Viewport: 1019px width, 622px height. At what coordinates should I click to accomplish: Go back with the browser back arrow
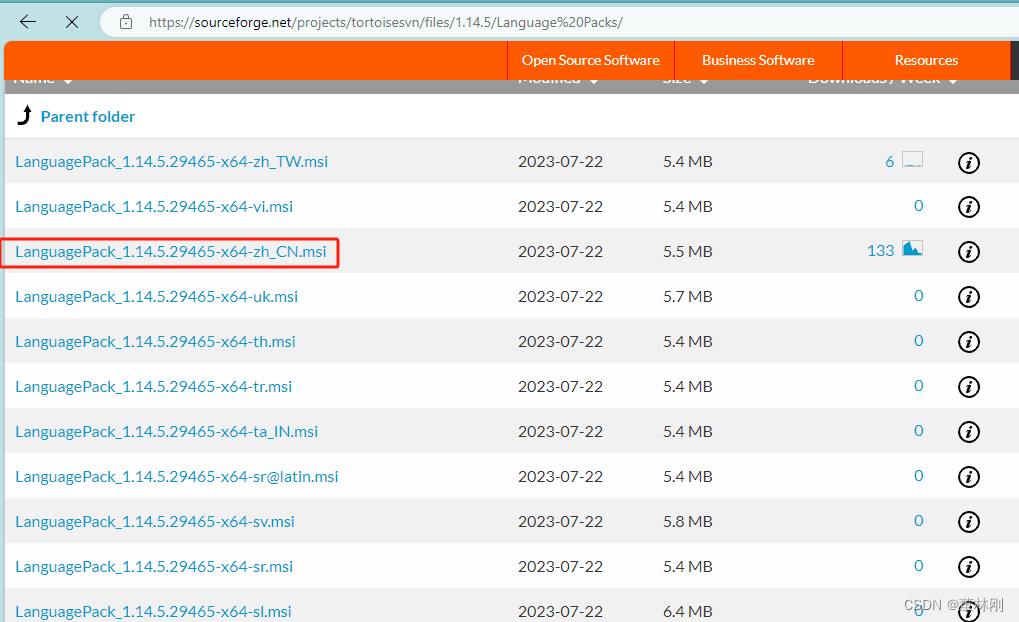[28, 22]
